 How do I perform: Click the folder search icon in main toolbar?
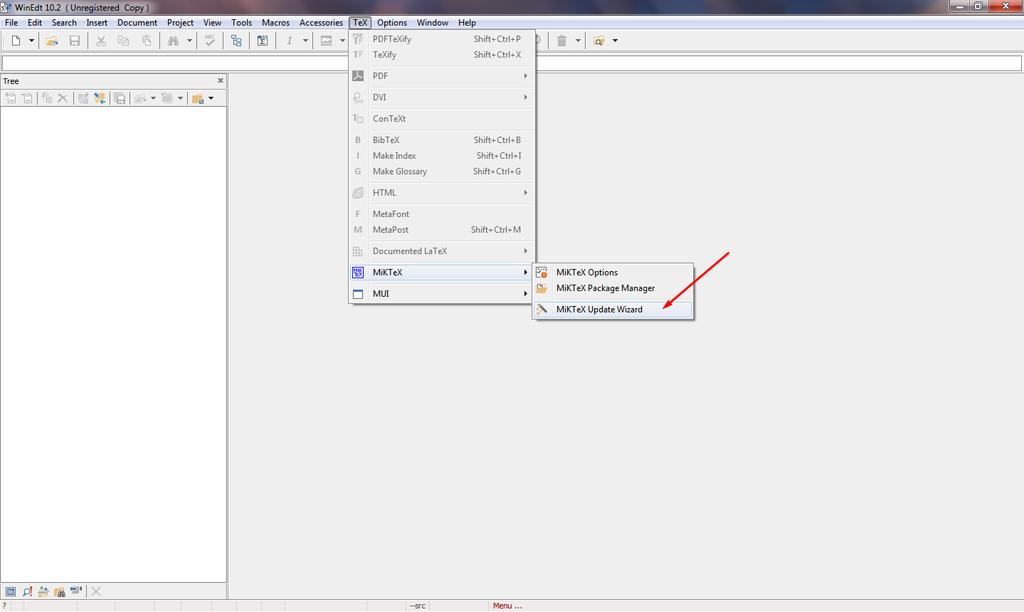[x=598, y=40]
